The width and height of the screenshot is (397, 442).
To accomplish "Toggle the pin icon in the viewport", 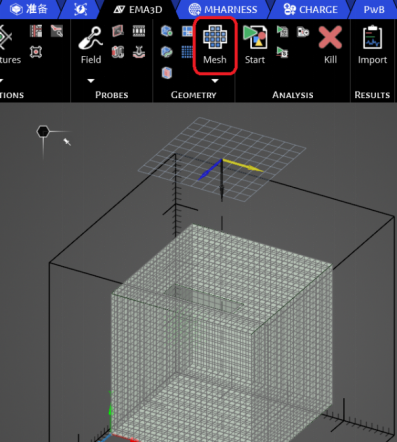I will pyautogui.click(x=67, y=142).
